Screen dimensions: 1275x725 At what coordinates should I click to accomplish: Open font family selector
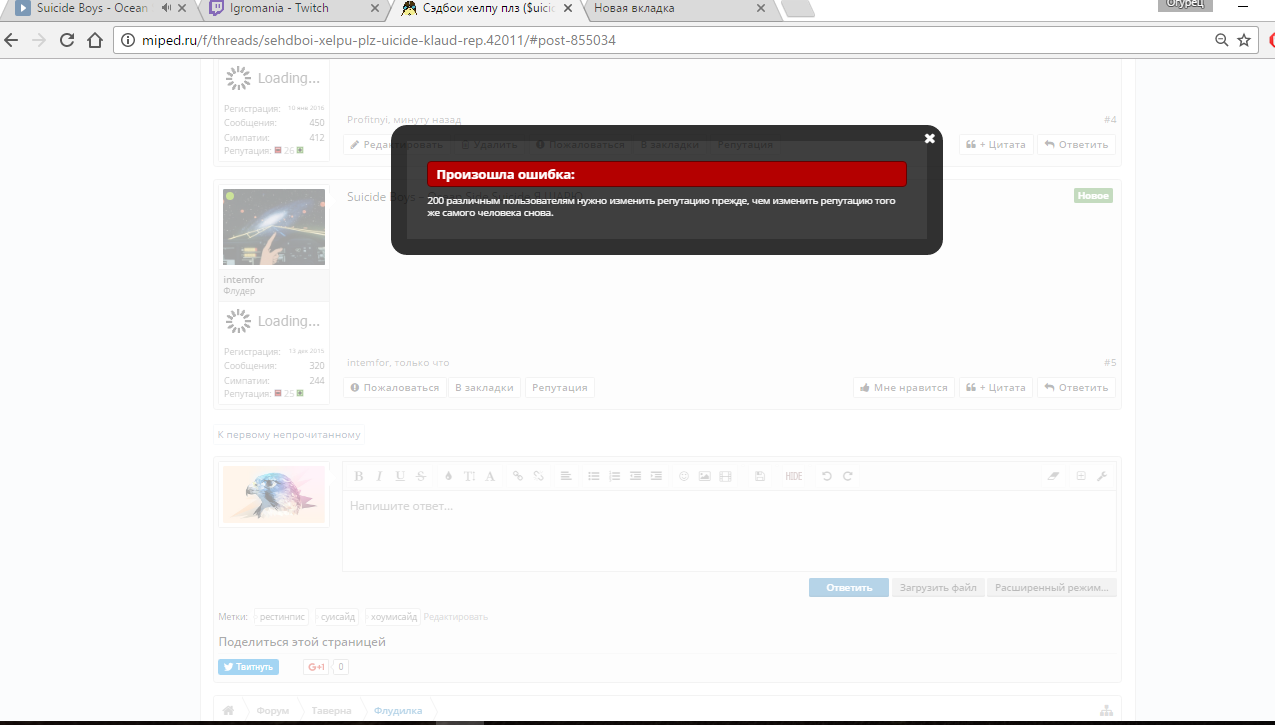pos(490,476)
